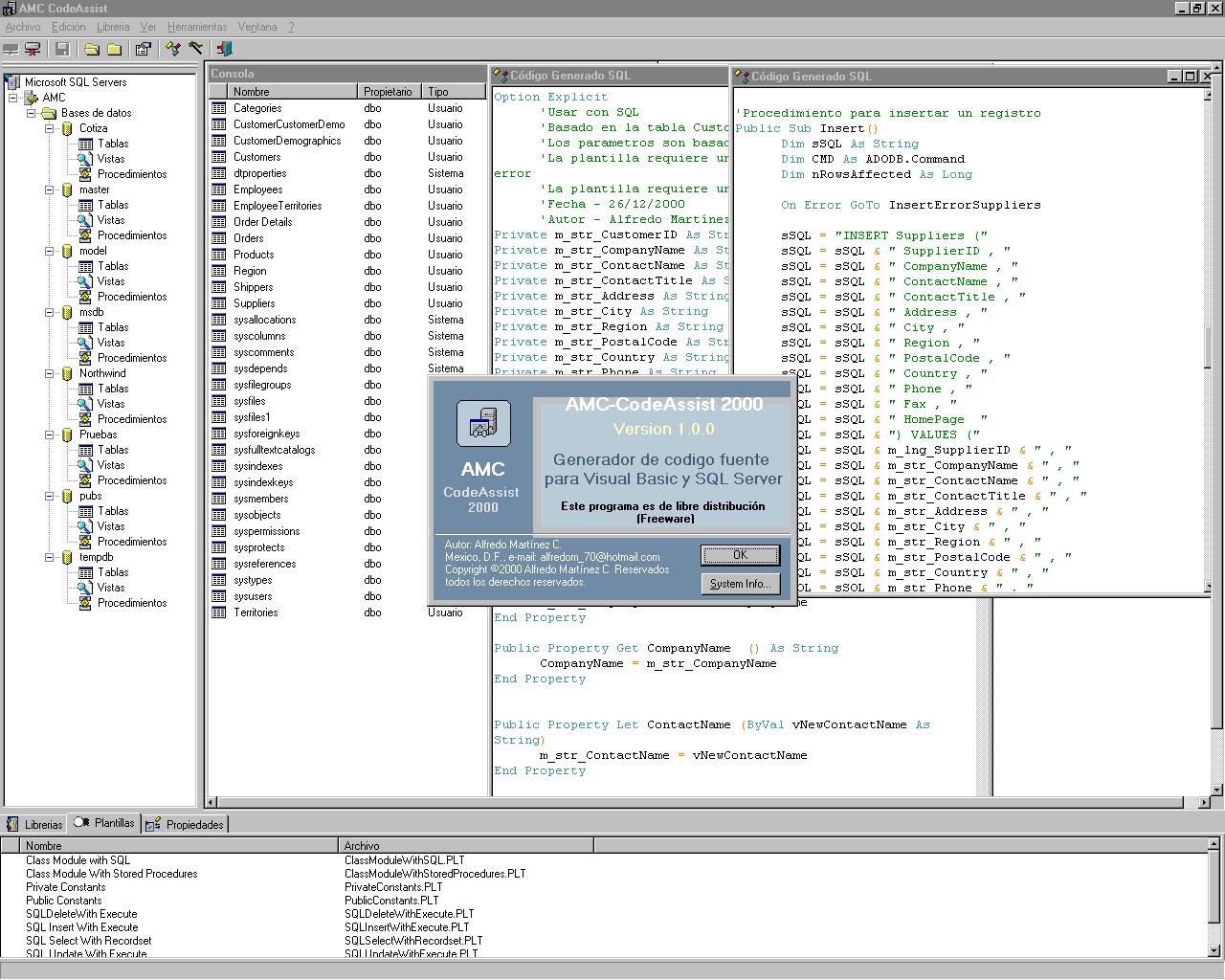Click the open folder toolbar icon

click(92, 49)
